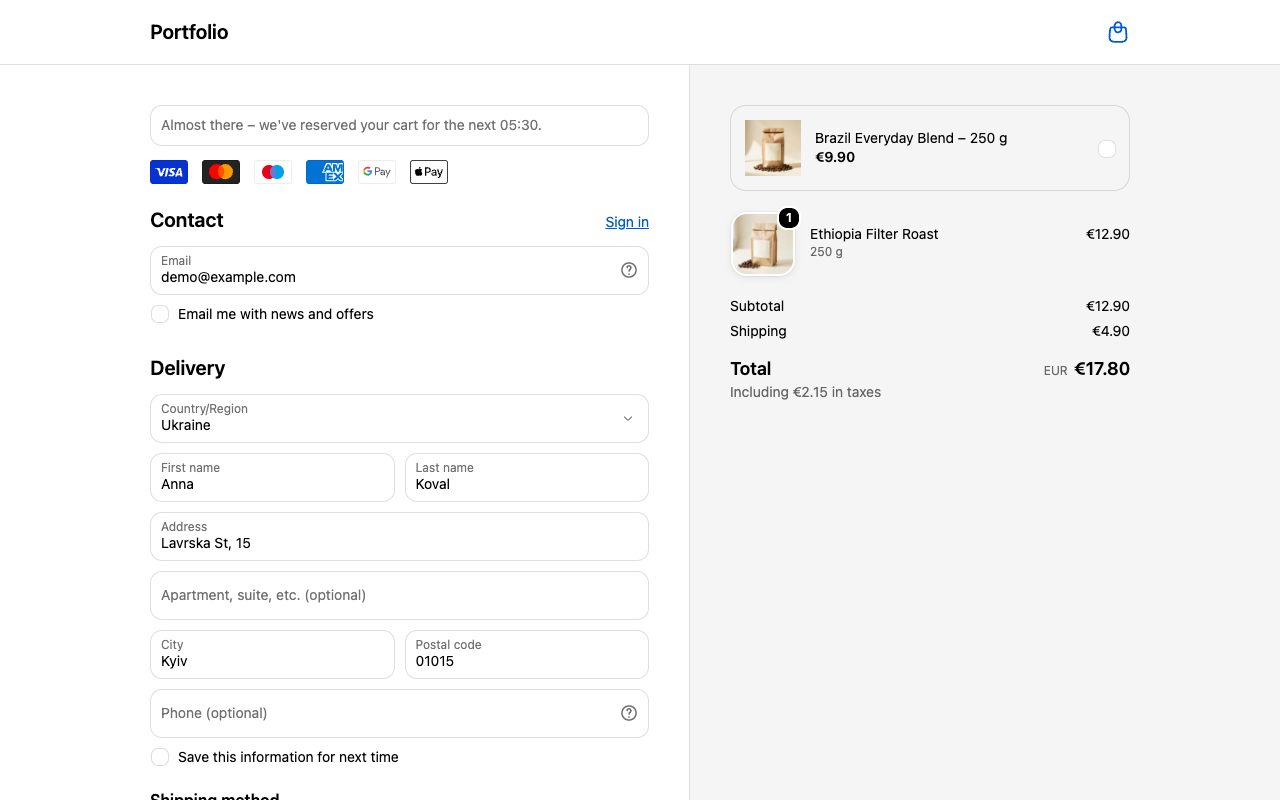Click the Shipping cost €4.90 value
The image size is (1280, 800).
[1111, 331]
